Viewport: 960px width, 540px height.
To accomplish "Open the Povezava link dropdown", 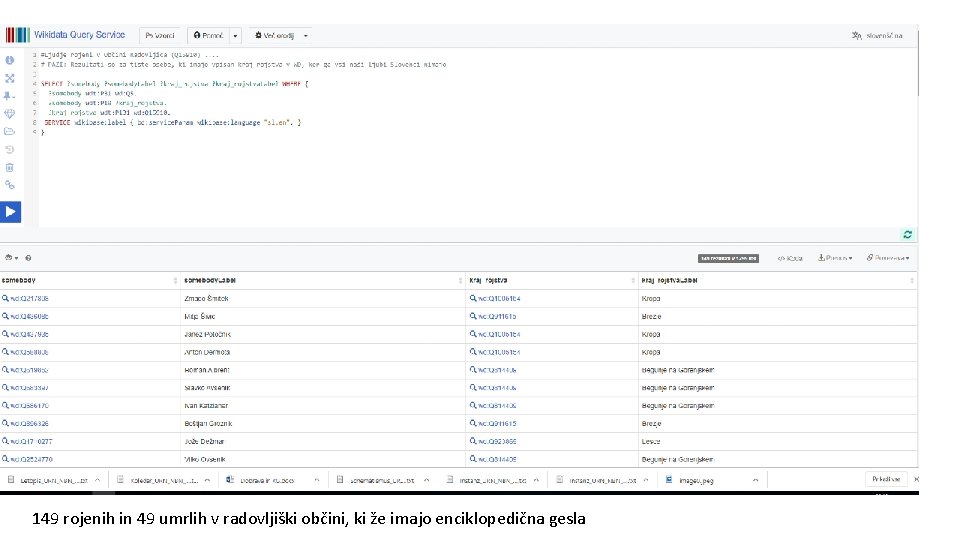I will [886, 258].
